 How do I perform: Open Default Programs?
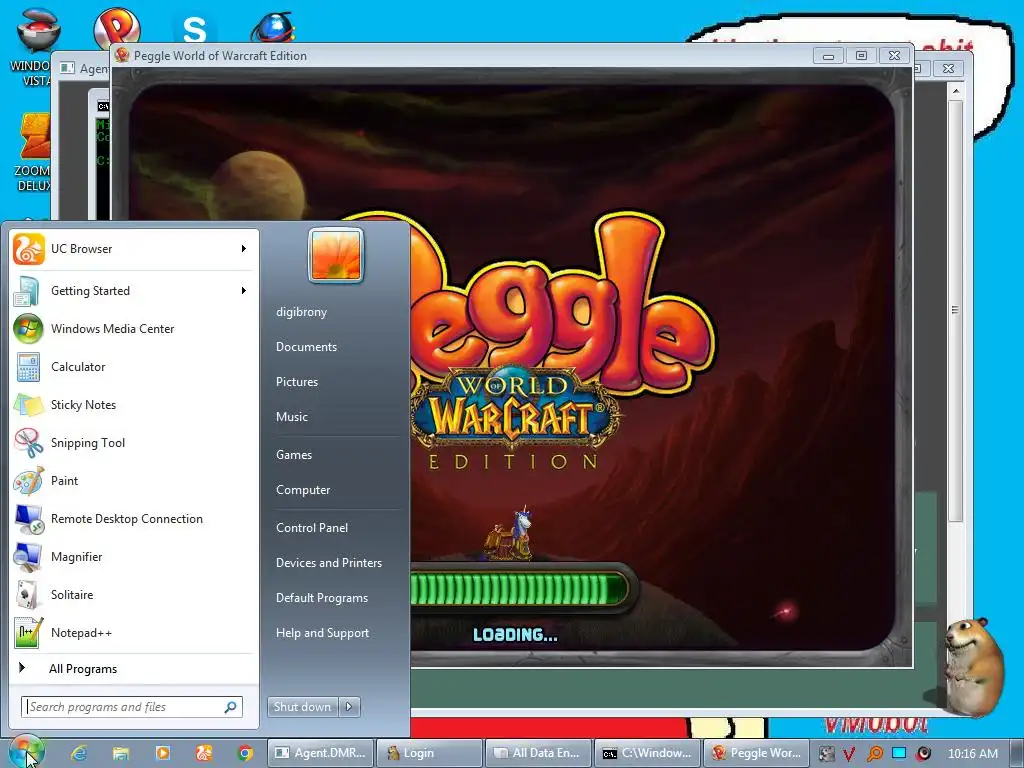321,598
